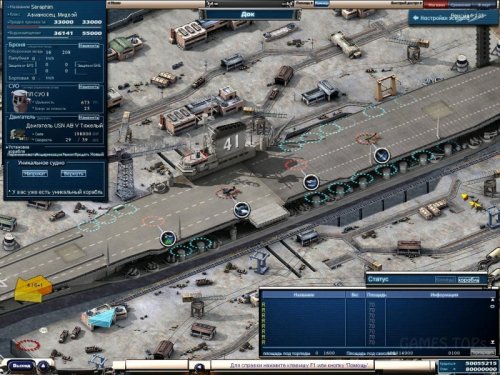Open the settings arrow panel at top right
Image resolution: width=500 pixels, height=375 pixels.
click(453, 17)
